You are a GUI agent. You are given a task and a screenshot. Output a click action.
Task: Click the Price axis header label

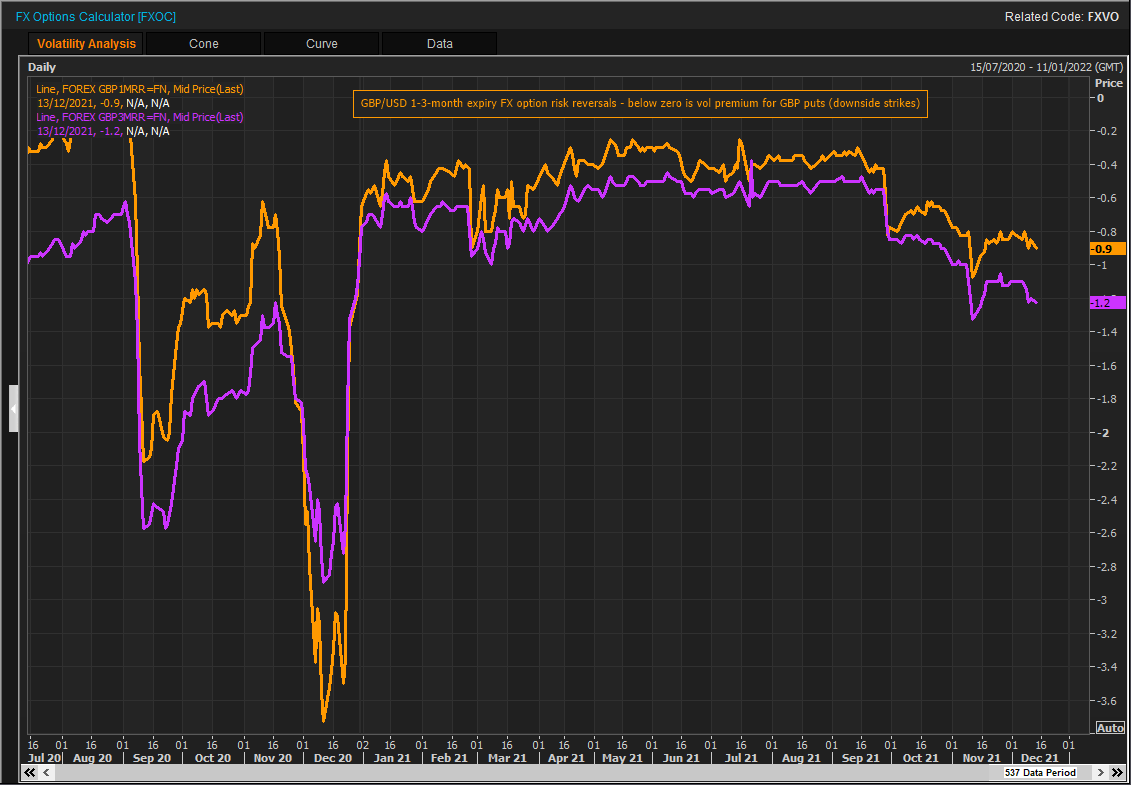[1109, 83]
